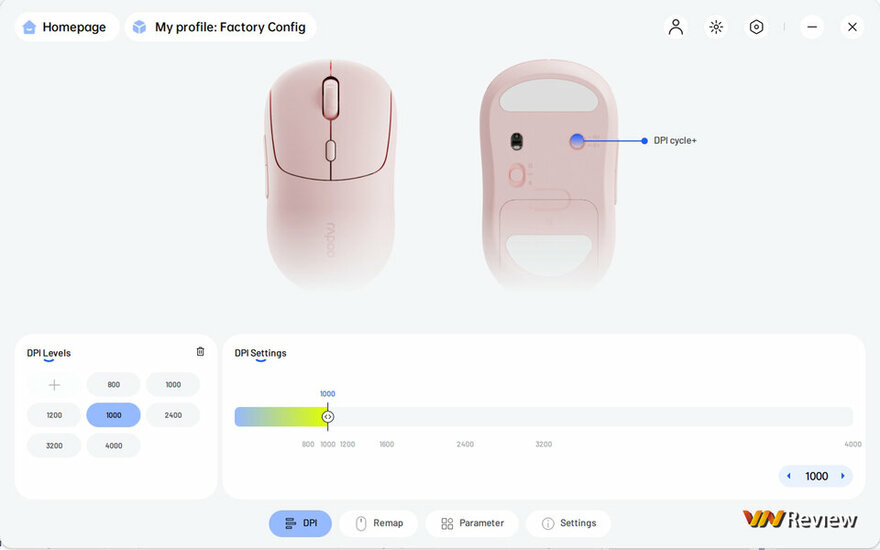Click the blue DPI button on mouse underside
The height and width of the screenshot is (550, 880).
pyautogui.click(x=577, y=141)
